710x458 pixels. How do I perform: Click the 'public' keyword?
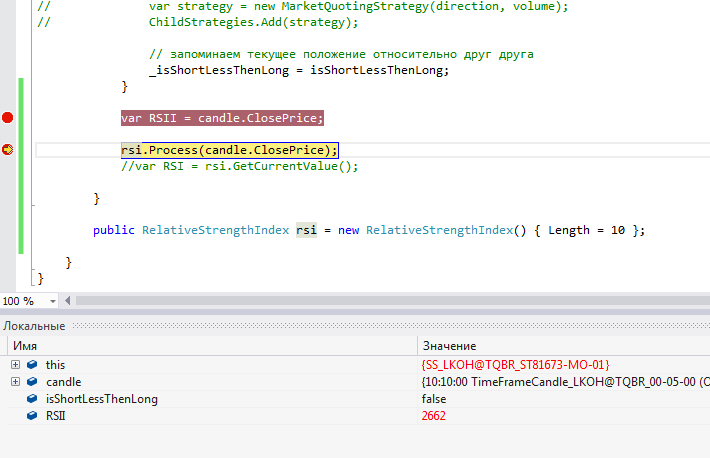114,230
